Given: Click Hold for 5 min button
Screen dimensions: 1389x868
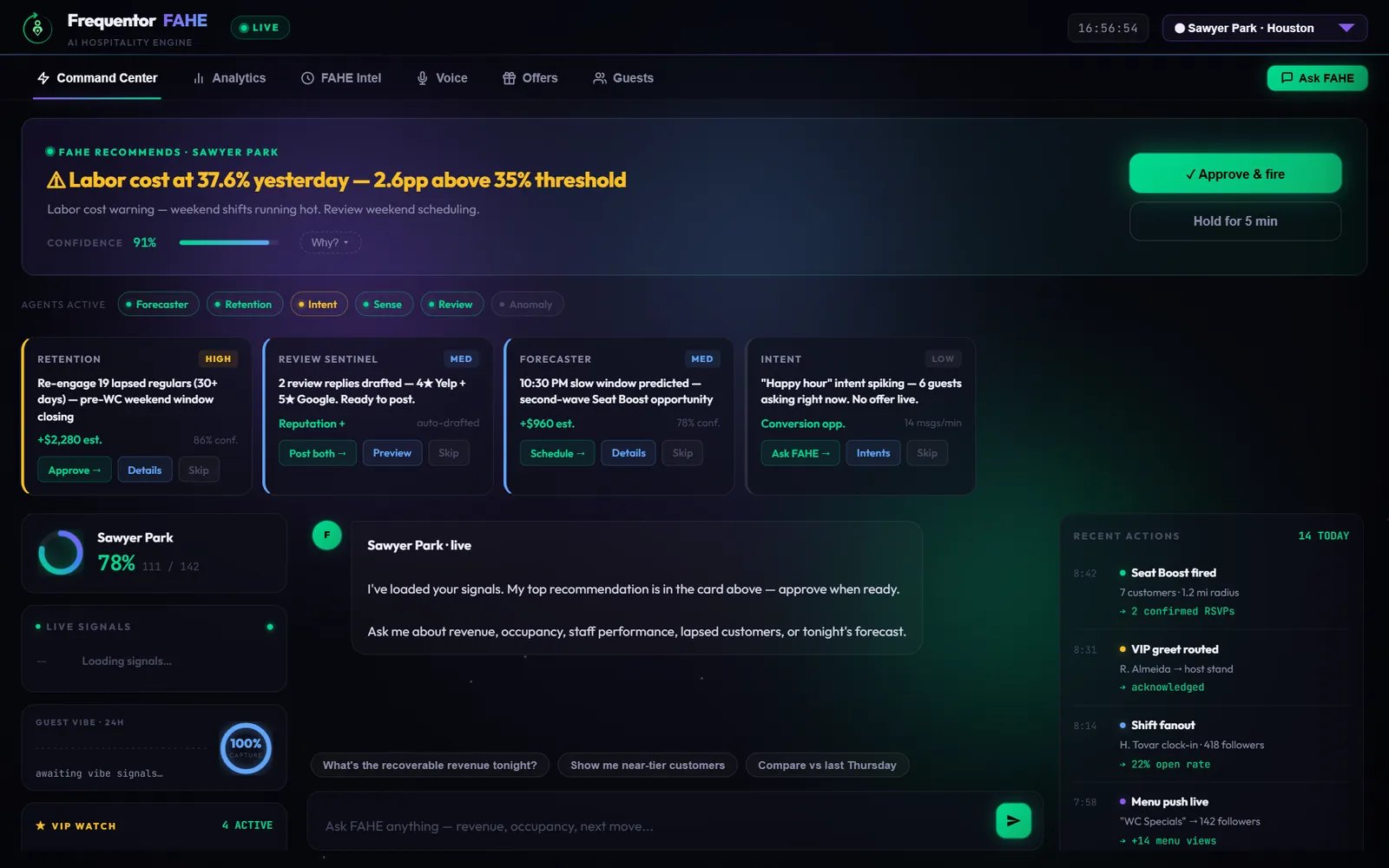Looking at the screenshot, I should [x=1234, y=221].
